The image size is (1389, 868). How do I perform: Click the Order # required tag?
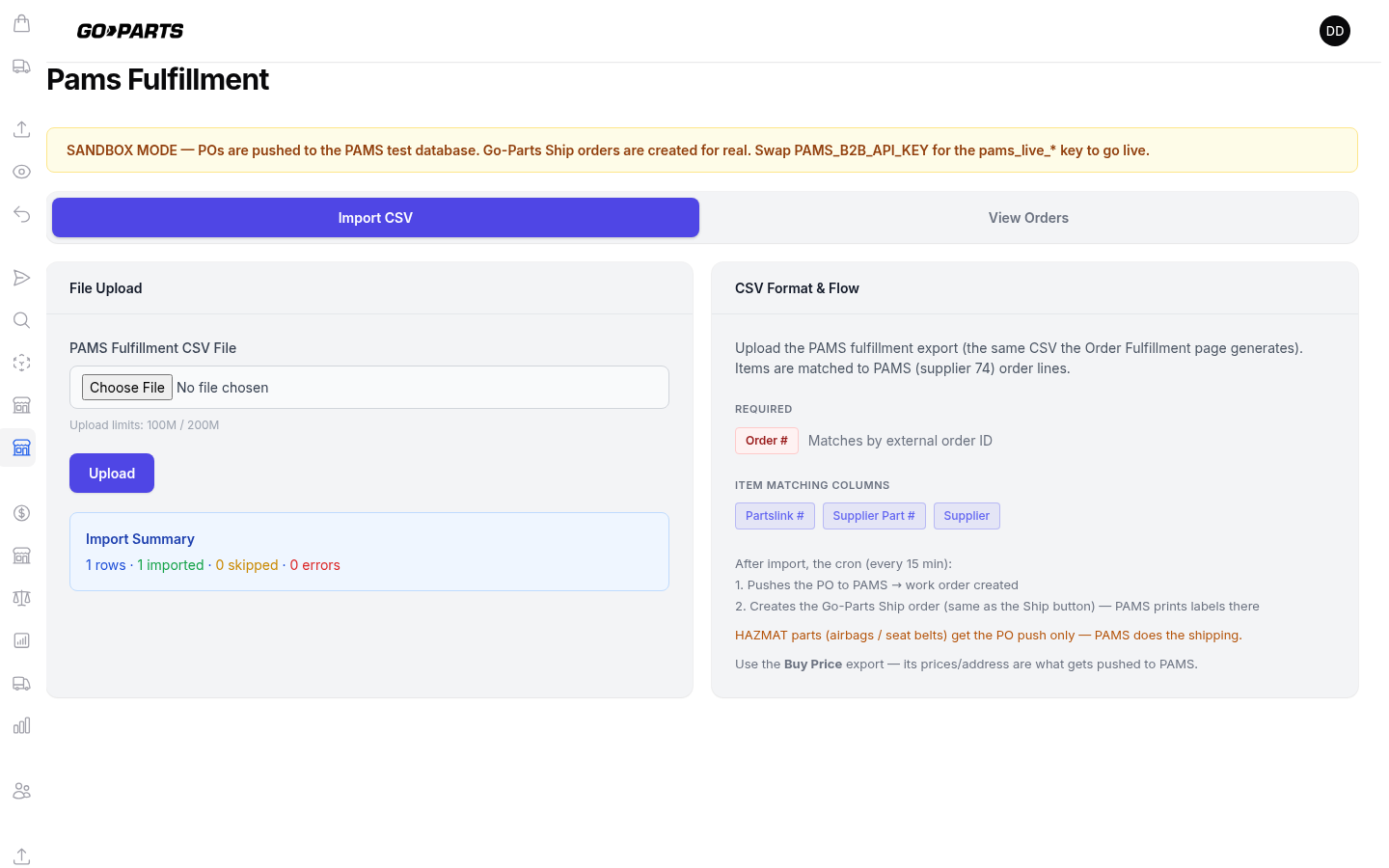pyautogui.click(x=767, y=441)
